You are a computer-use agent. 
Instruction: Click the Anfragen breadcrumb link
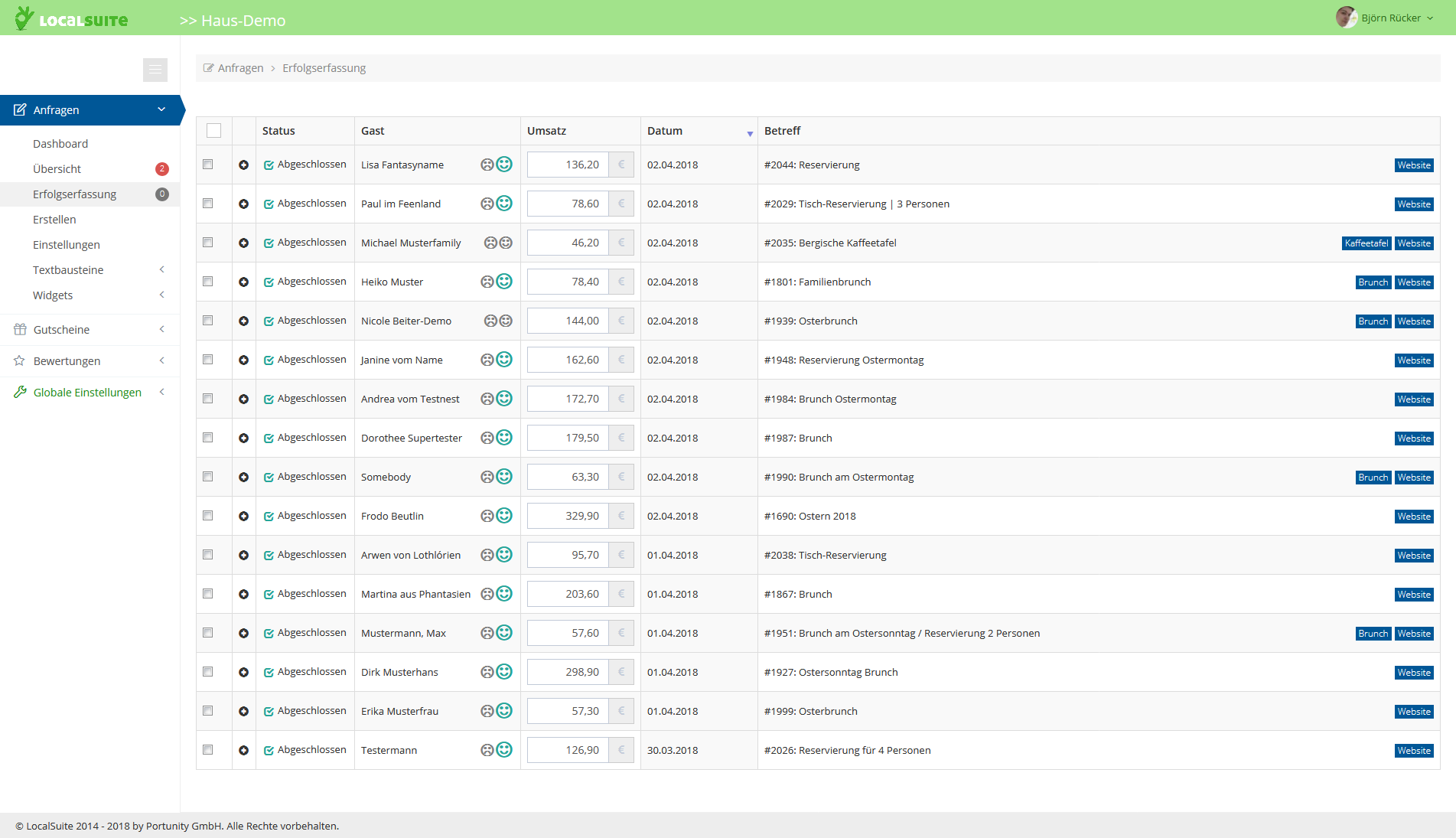[x=240, y=68]
